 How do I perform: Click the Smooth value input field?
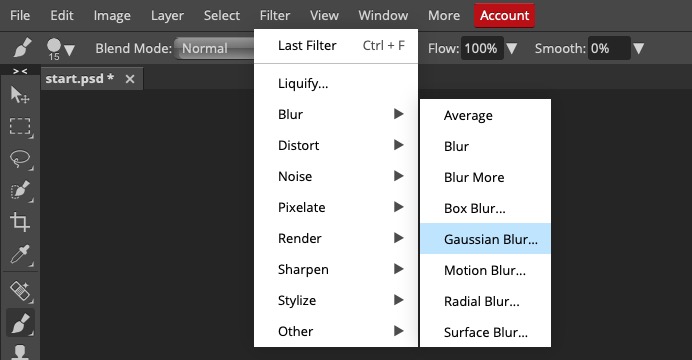pos(609,48)
